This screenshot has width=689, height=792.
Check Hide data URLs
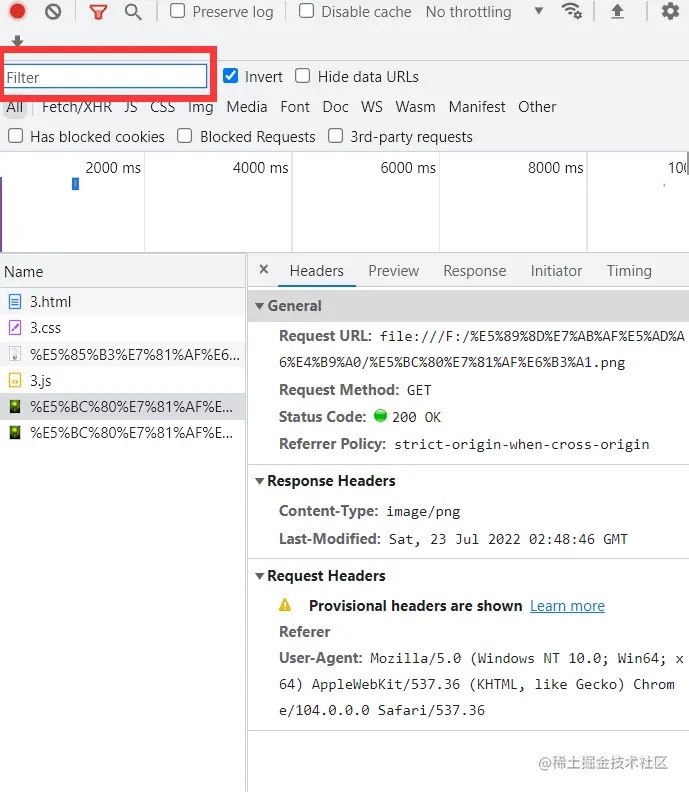pos(303,76)
